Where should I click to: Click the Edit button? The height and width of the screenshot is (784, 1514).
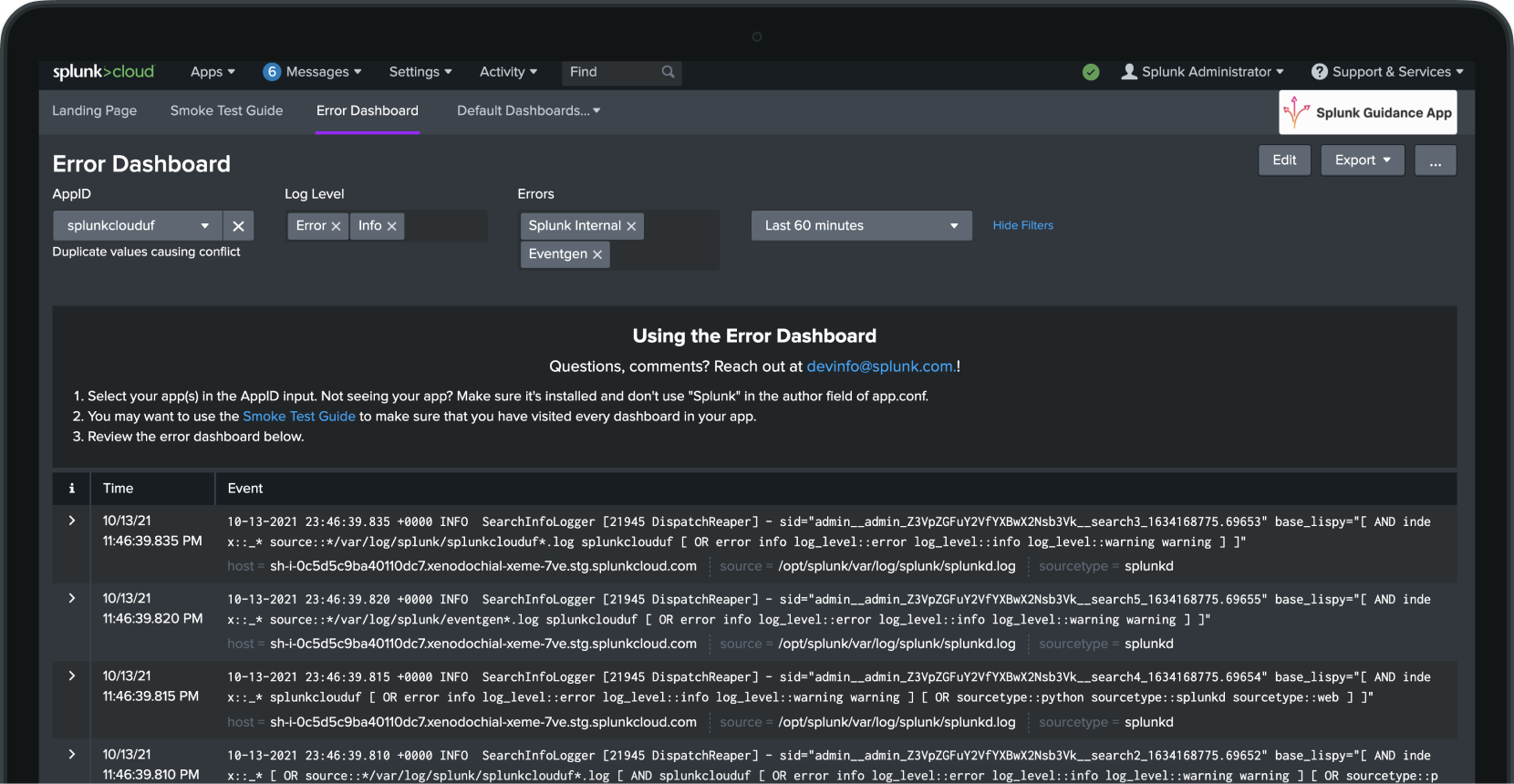[1284, 160]
